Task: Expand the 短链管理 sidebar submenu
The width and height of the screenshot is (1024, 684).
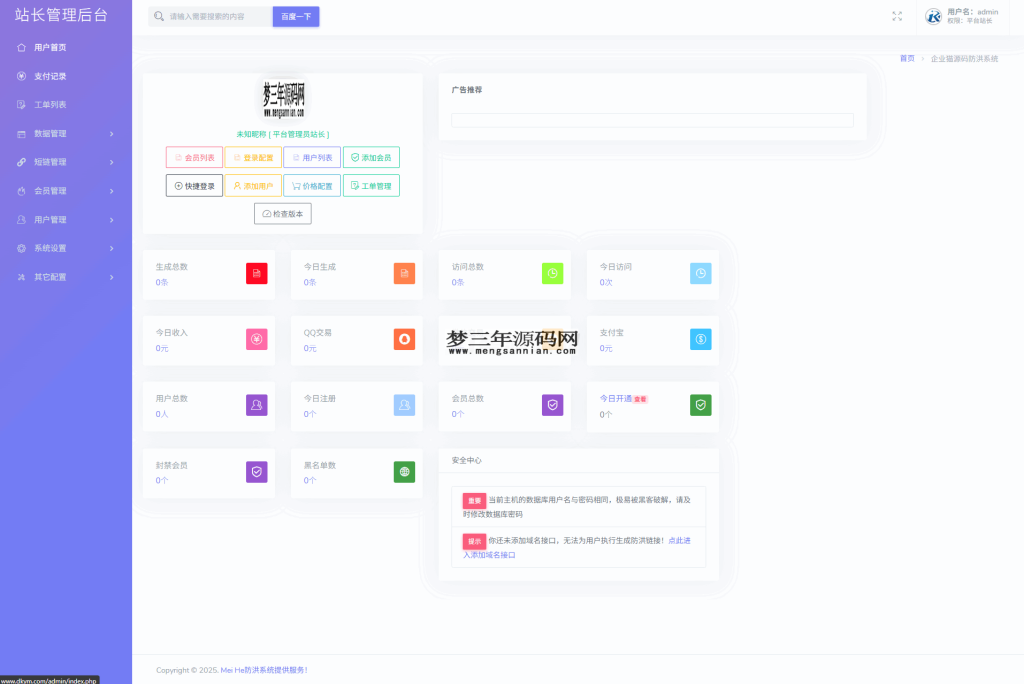Action: (x=66, y=162)
